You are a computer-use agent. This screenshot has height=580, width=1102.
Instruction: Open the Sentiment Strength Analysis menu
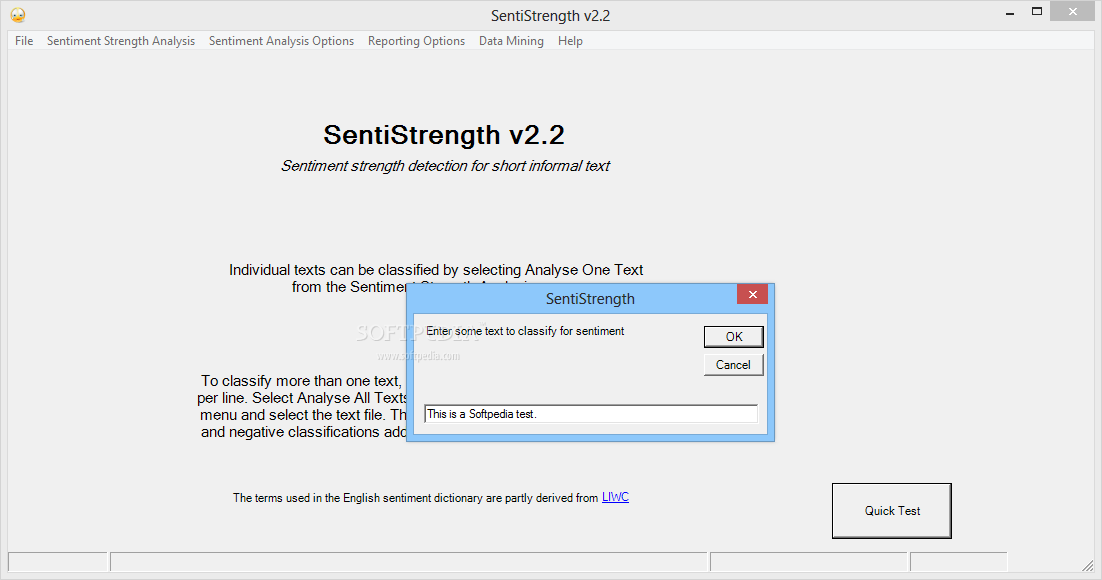[121, 41]
